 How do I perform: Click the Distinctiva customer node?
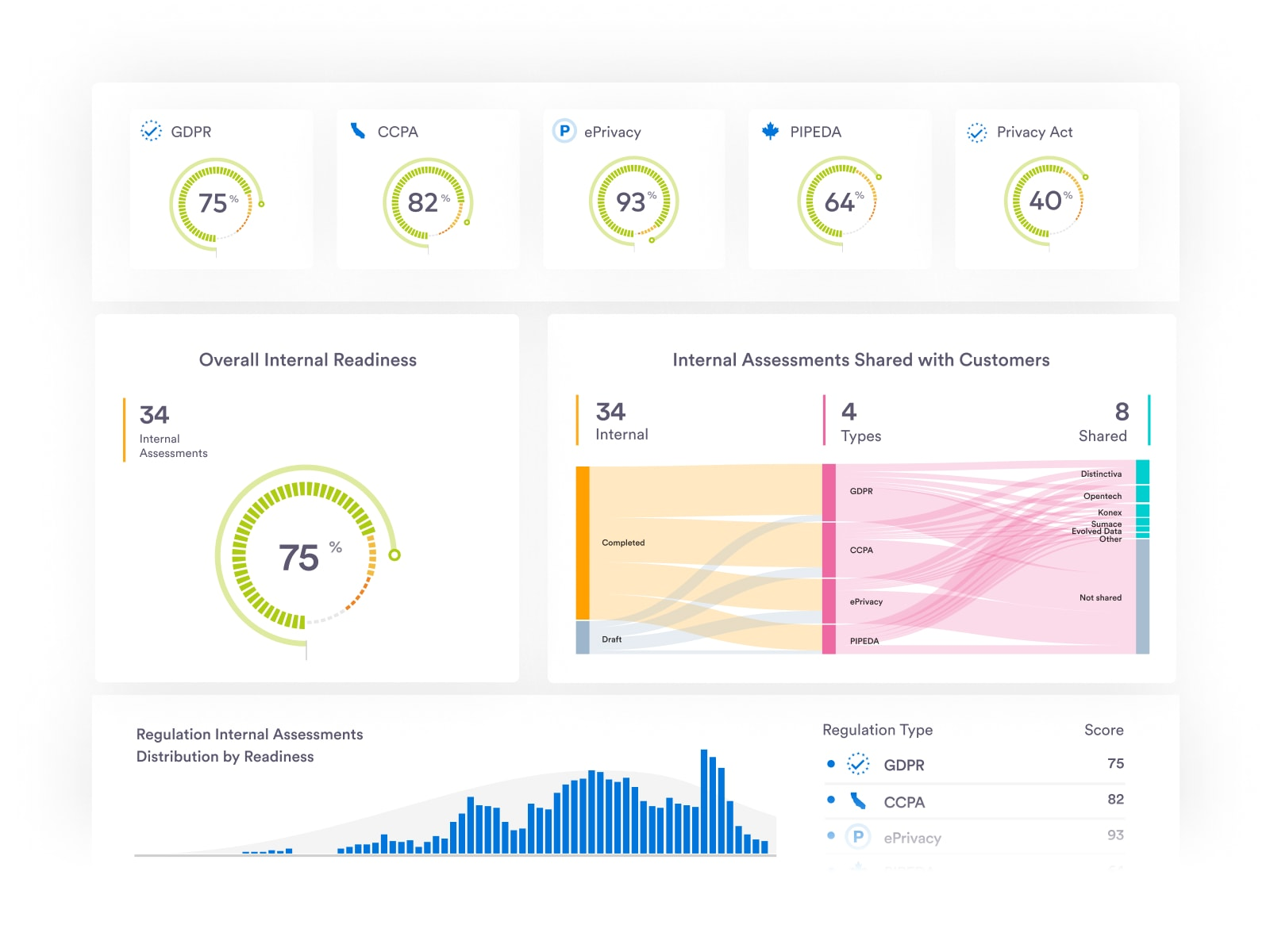[x=1143, y=474]
